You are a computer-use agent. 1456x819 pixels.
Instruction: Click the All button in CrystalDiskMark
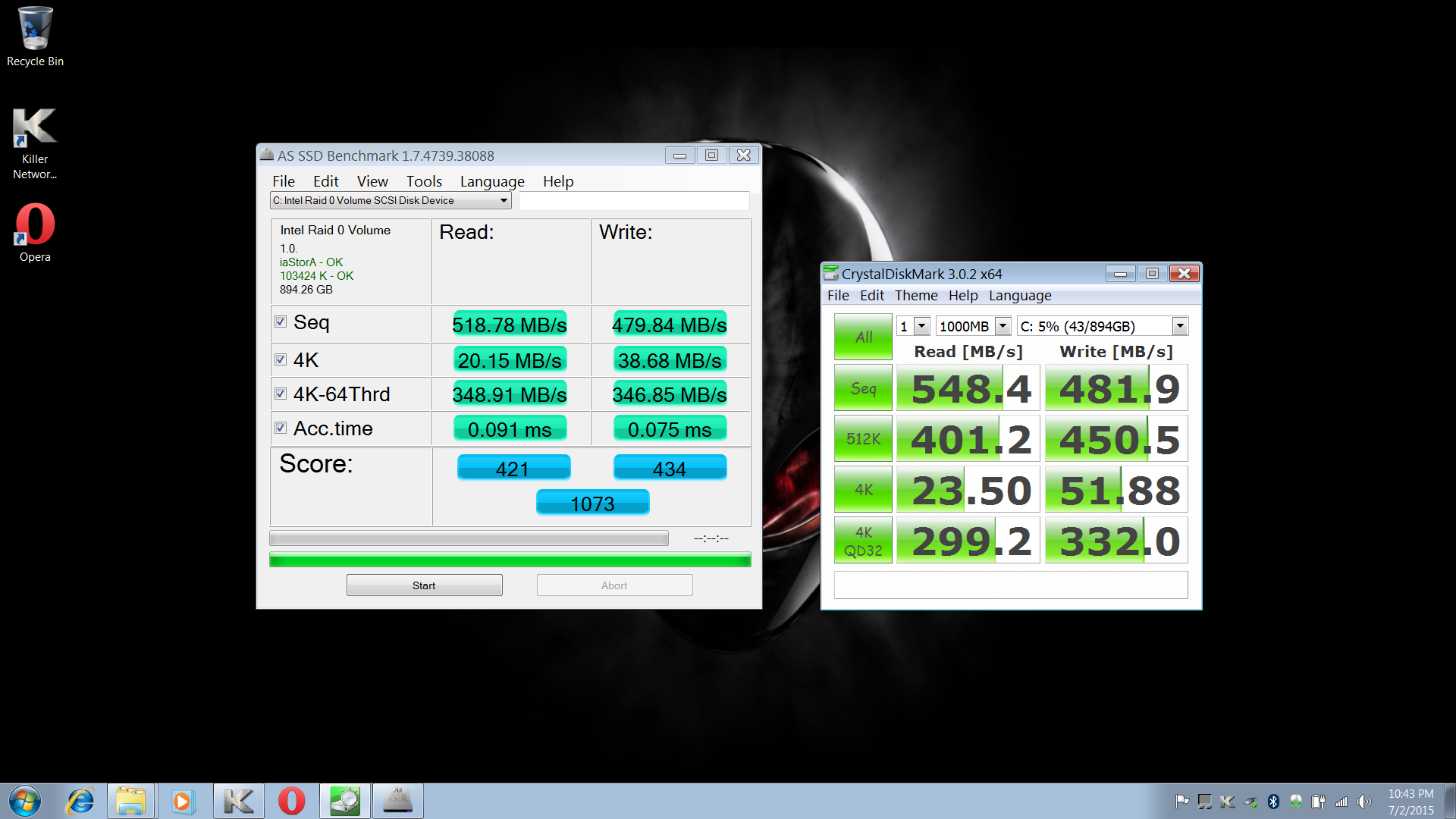pyautogui.click(x=863, y=337)
